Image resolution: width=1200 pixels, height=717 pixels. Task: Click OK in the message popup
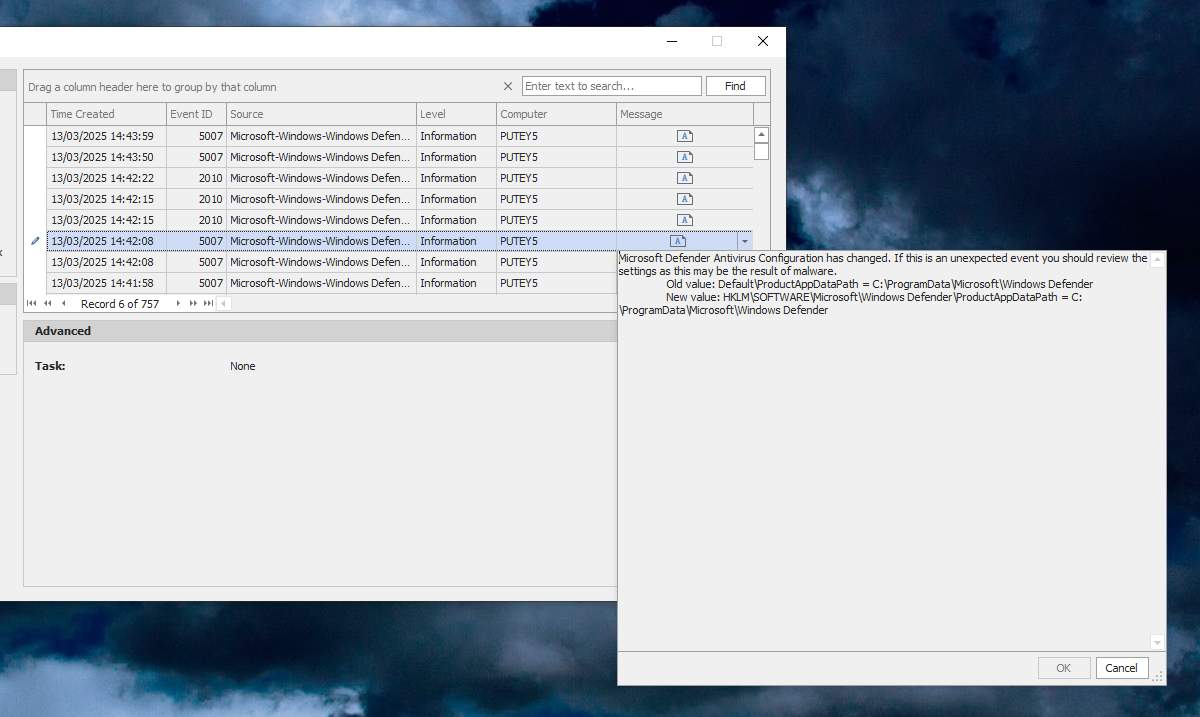click(1063, 668)
